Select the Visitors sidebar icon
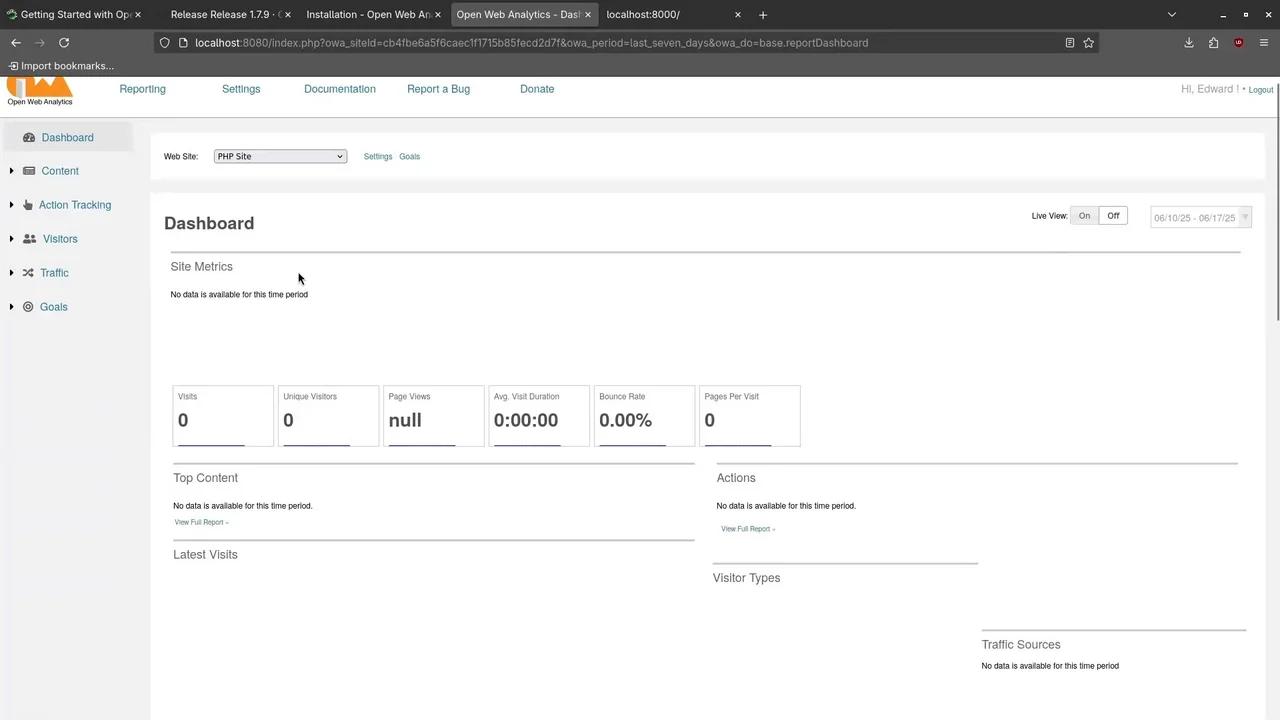Image resolution: width=1280 pixels, height=720 pixels. (x=28, y=238)
